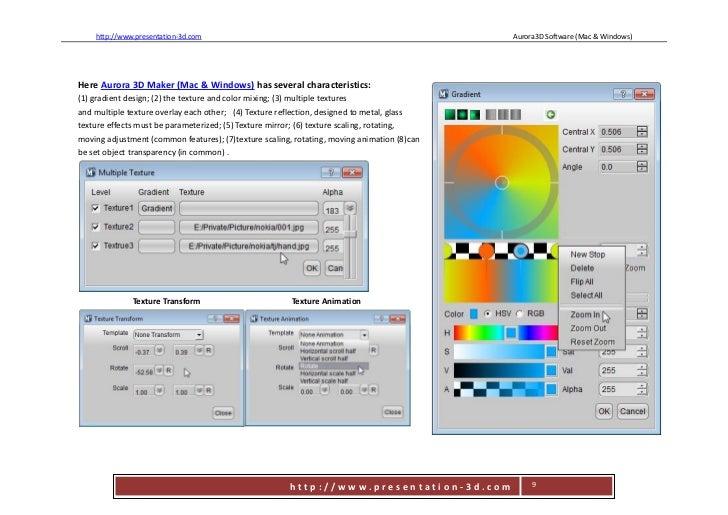This screenshot has height=515, width=728.
Task: Choose Flip All from the context menu
Action: (x=582, y=281)
